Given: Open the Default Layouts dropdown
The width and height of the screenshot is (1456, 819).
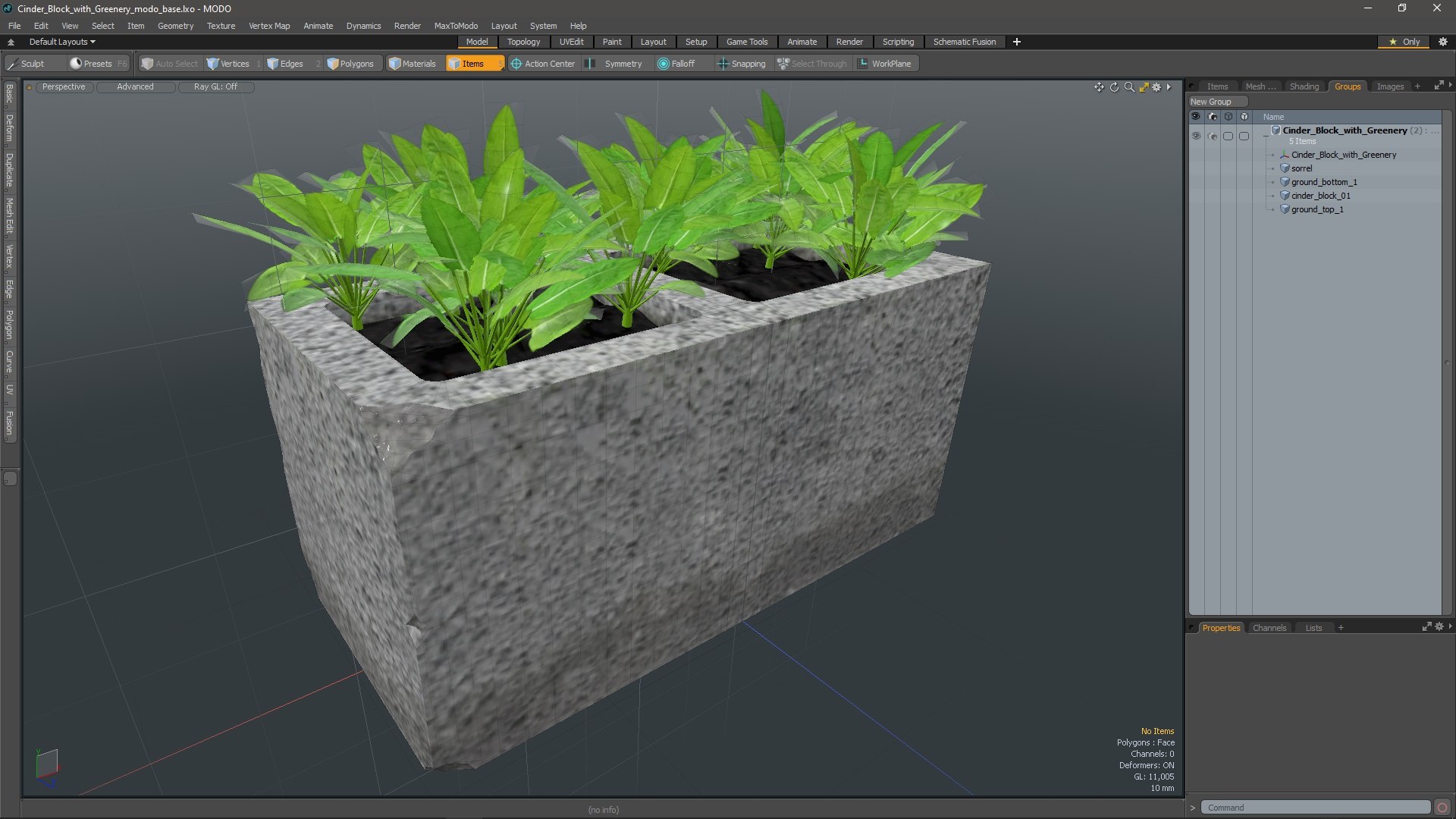Looking at the screenshot, I should (62, 42).
